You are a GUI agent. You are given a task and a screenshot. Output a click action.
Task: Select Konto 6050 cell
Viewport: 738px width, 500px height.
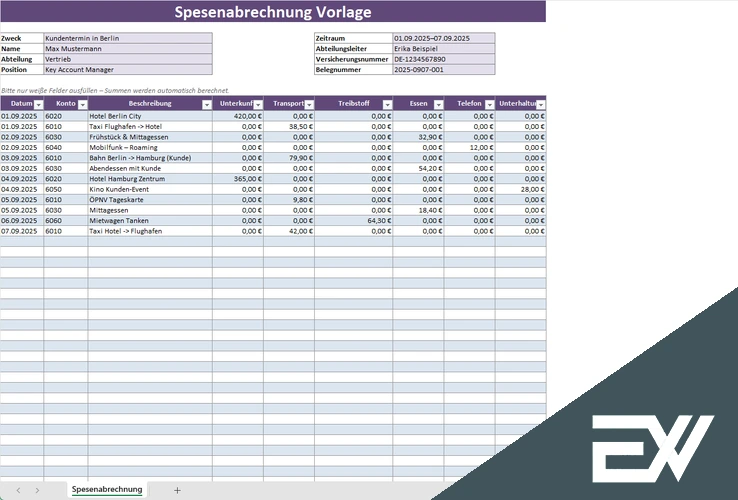66,189
